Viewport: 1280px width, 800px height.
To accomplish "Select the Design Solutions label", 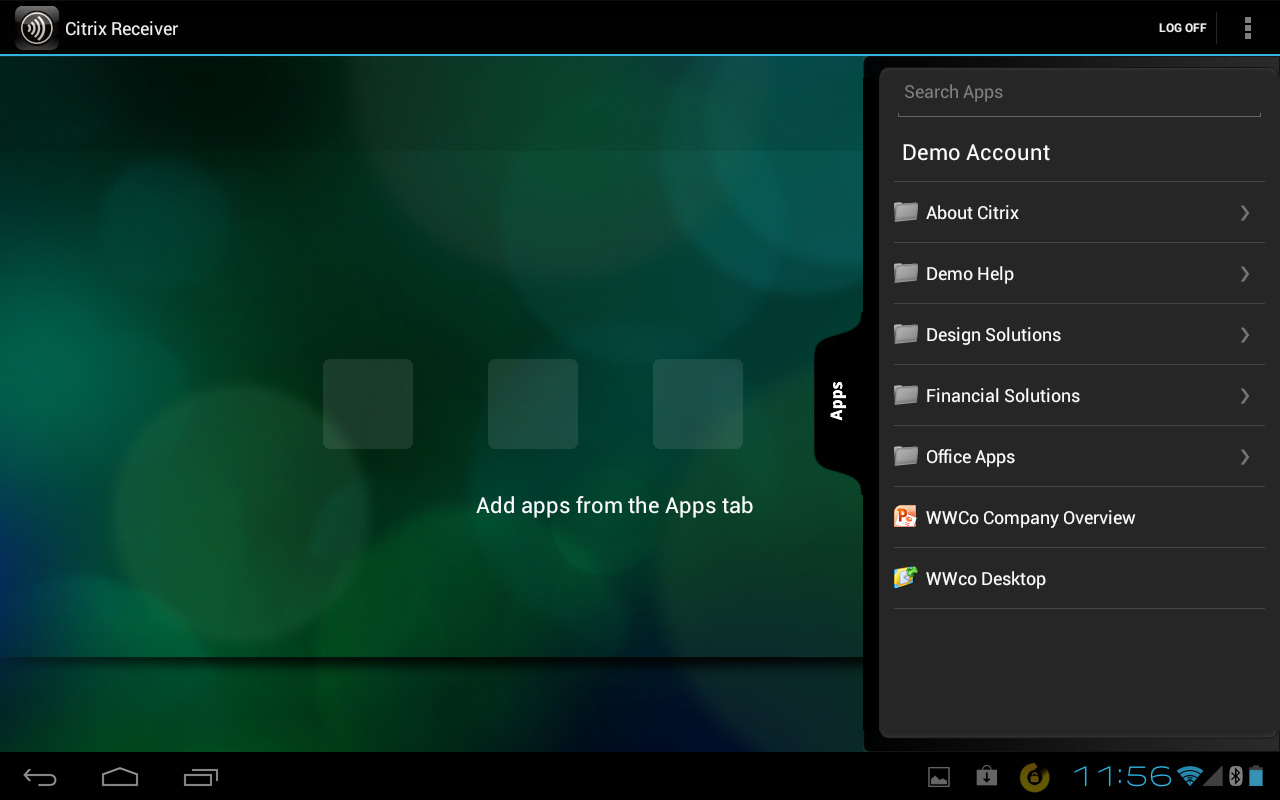I will [993, 335].
